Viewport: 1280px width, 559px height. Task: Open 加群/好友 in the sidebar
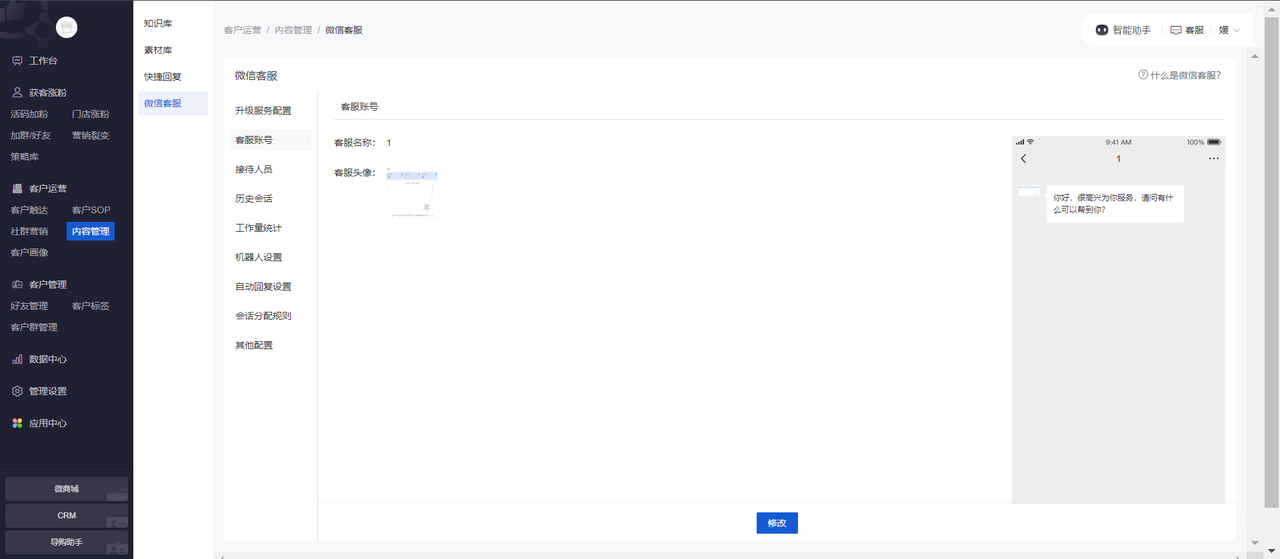tap(30, 135)
